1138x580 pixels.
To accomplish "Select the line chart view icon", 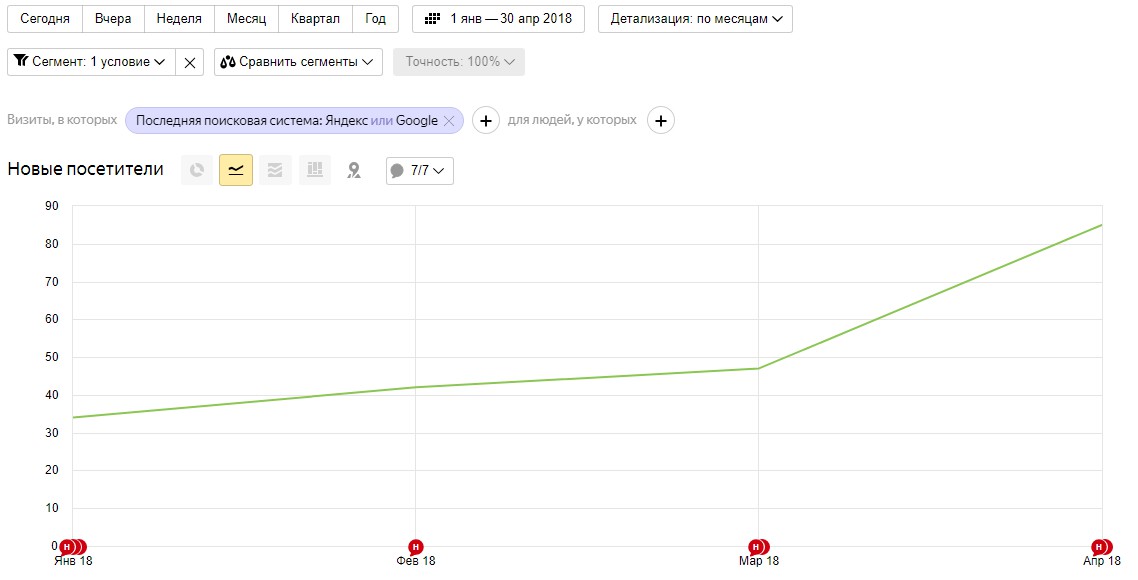I will tap(236, 171).
